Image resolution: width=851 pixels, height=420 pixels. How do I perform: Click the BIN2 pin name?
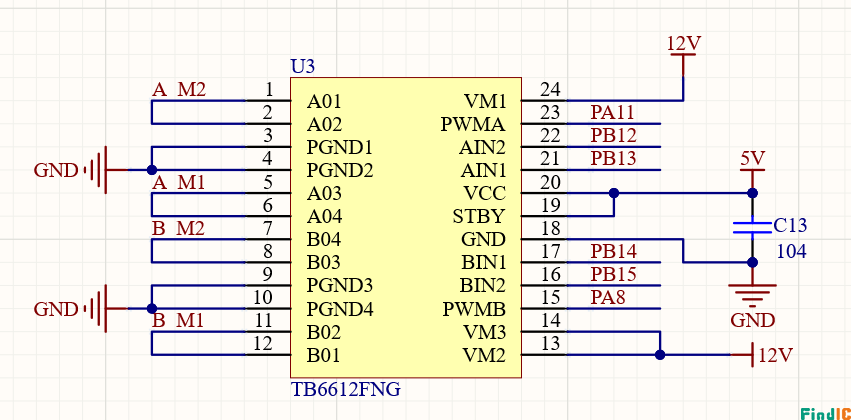click(483, 286)
